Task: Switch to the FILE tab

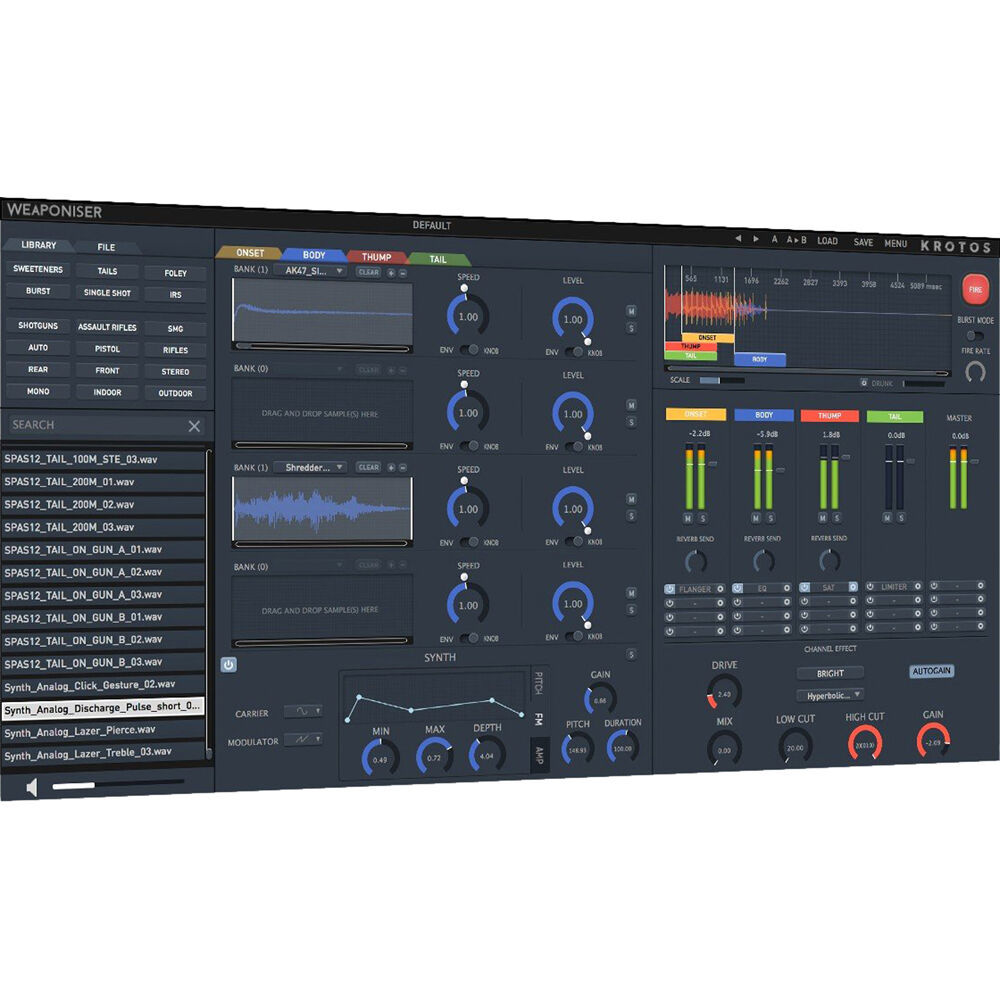Action: [106, 247]
